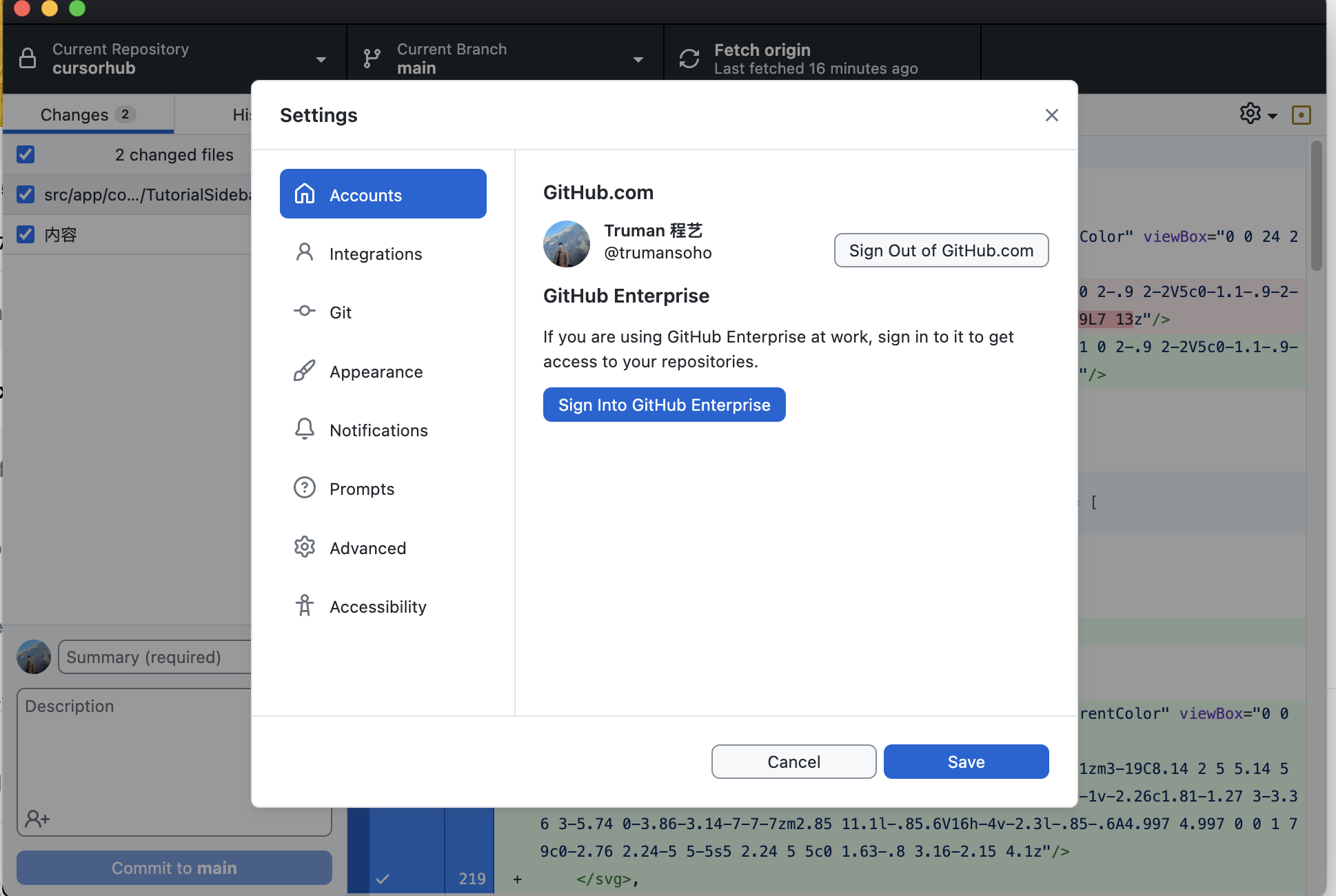The image size is (1336, 896).
Task: Toggle the 内容 file checkbox
Action: point(26,234)
